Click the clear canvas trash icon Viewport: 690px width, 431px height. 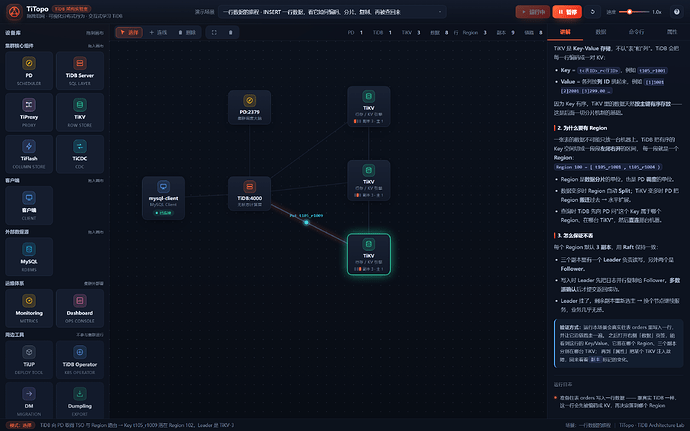231,32
